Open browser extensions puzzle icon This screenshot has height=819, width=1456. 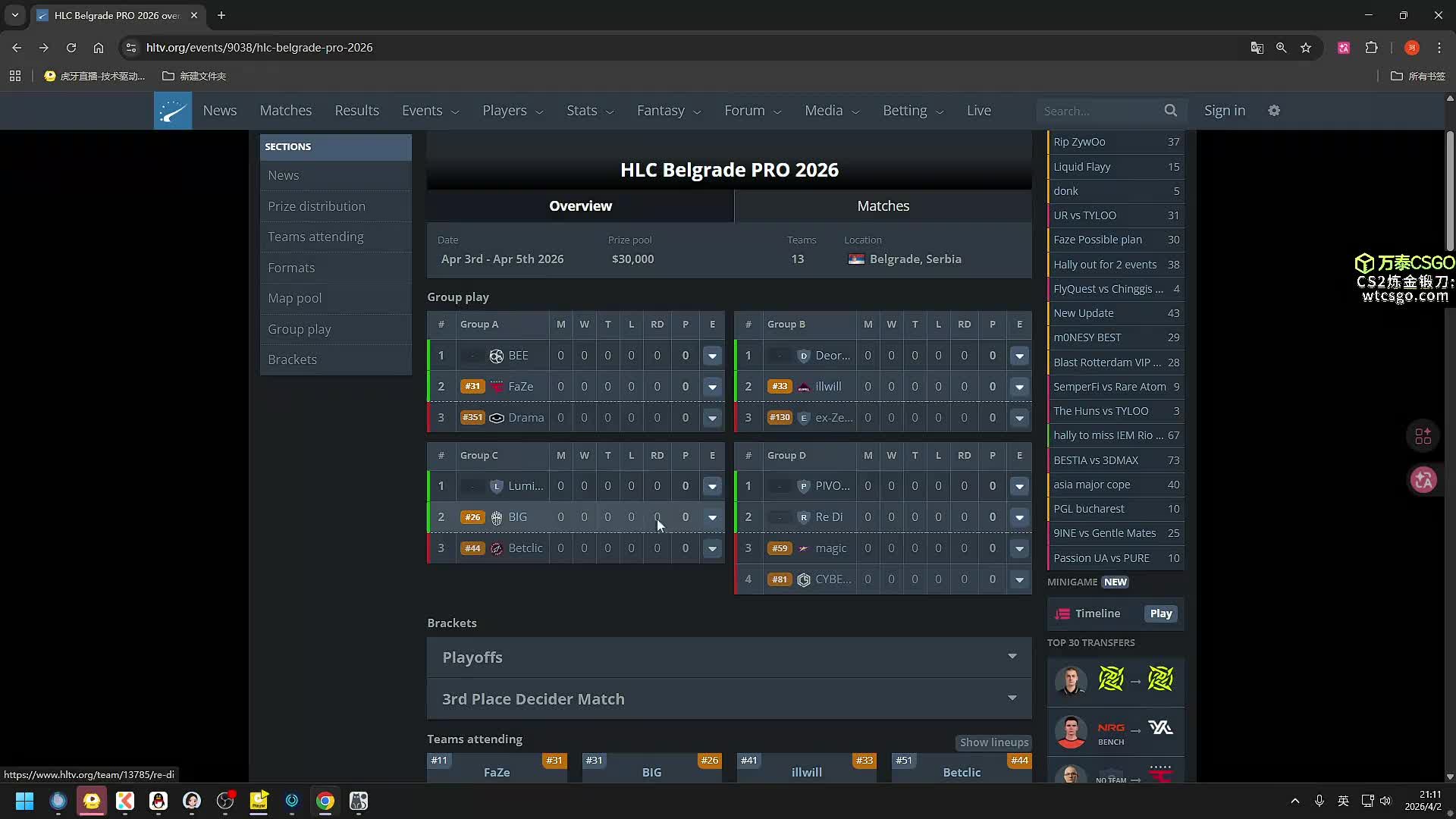(1371, 48)
